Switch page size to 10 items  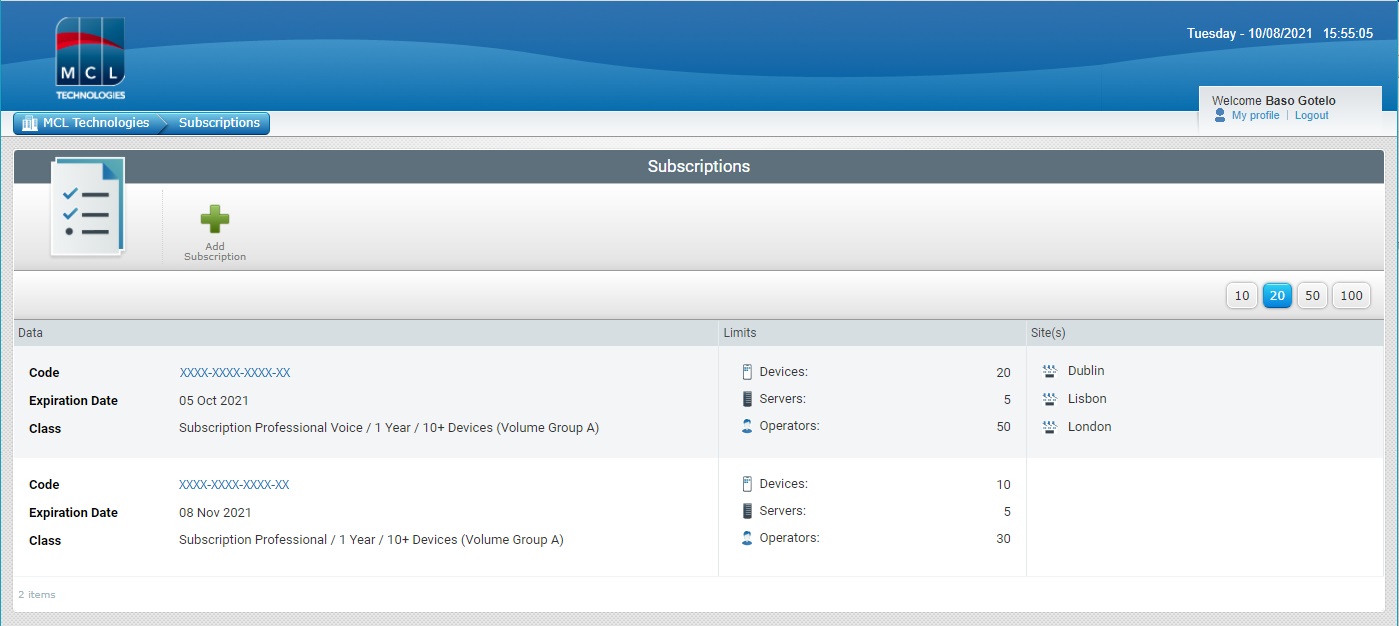(1241, 295)
